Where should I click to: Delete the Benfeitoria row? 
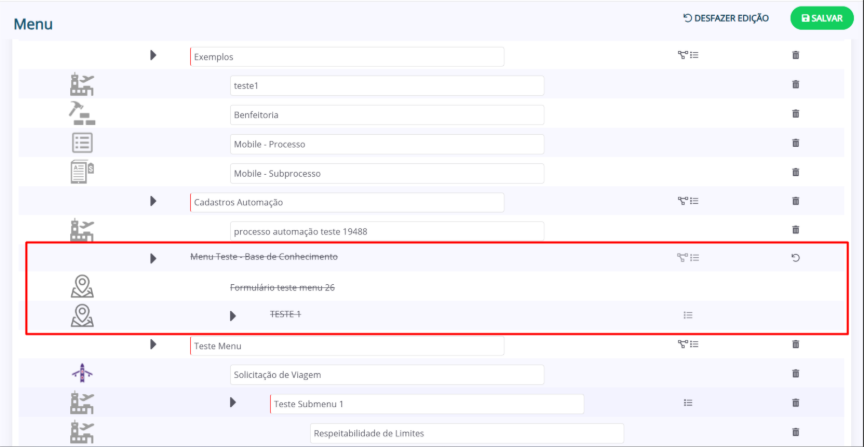click(795, 114)
